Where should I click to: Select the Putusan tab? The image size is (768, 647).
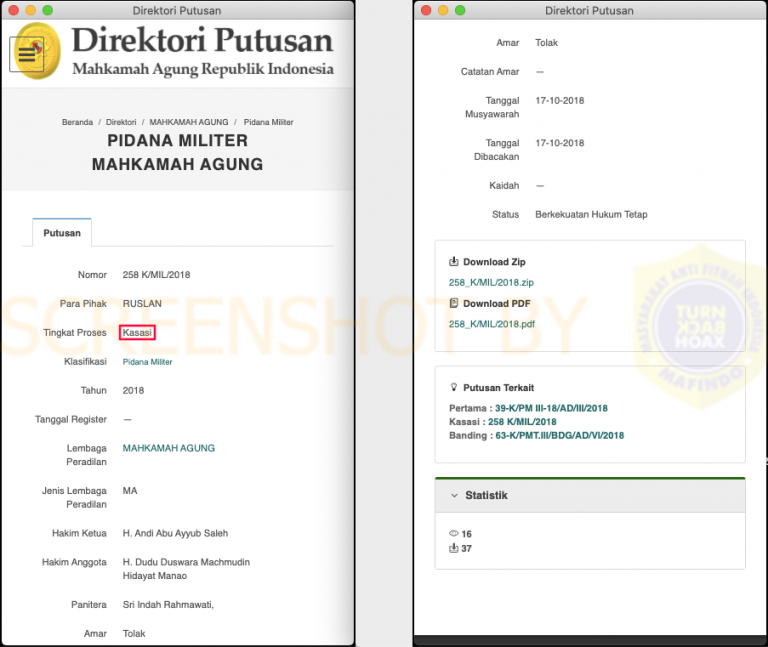62,233
